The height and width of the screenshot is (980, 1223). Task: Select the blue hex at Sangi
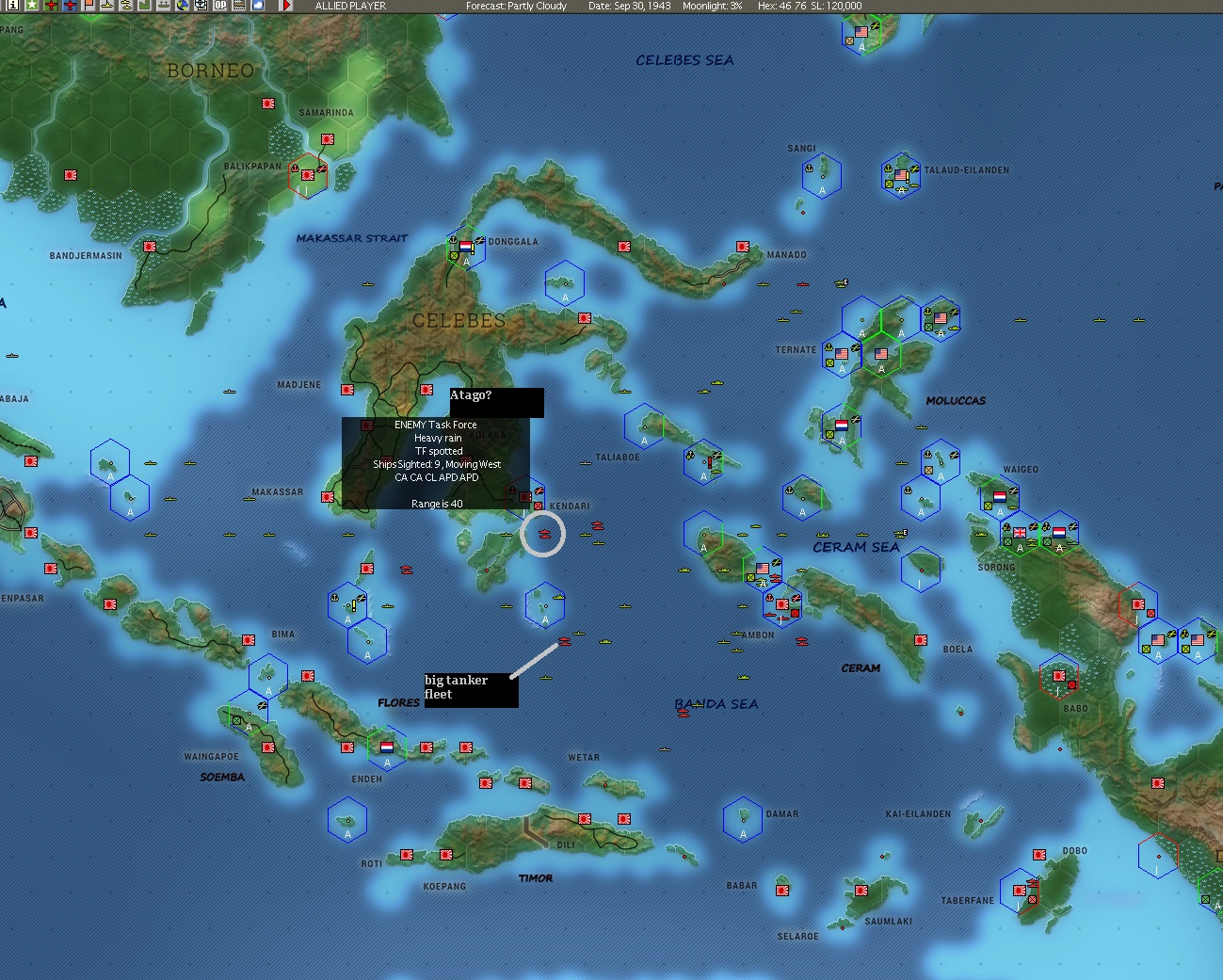coord(822,175)
